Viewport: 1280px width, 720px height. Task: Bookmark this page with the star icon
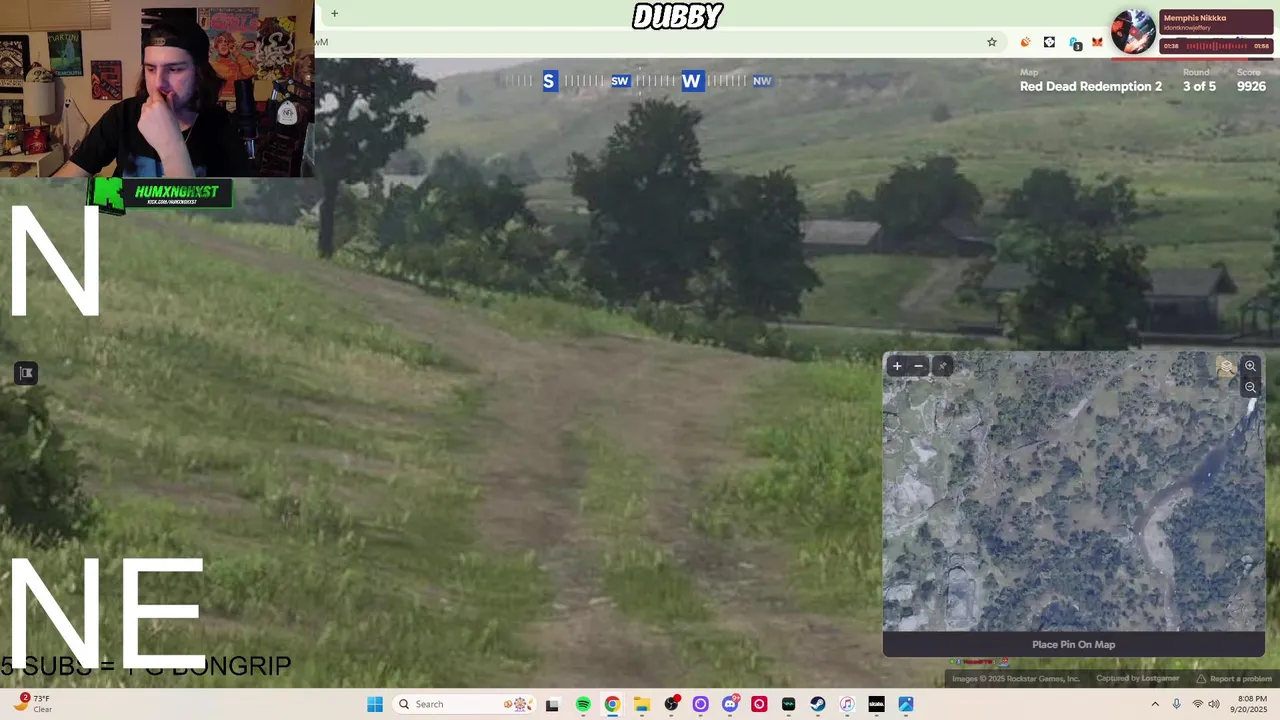click(x=992, y=42)
